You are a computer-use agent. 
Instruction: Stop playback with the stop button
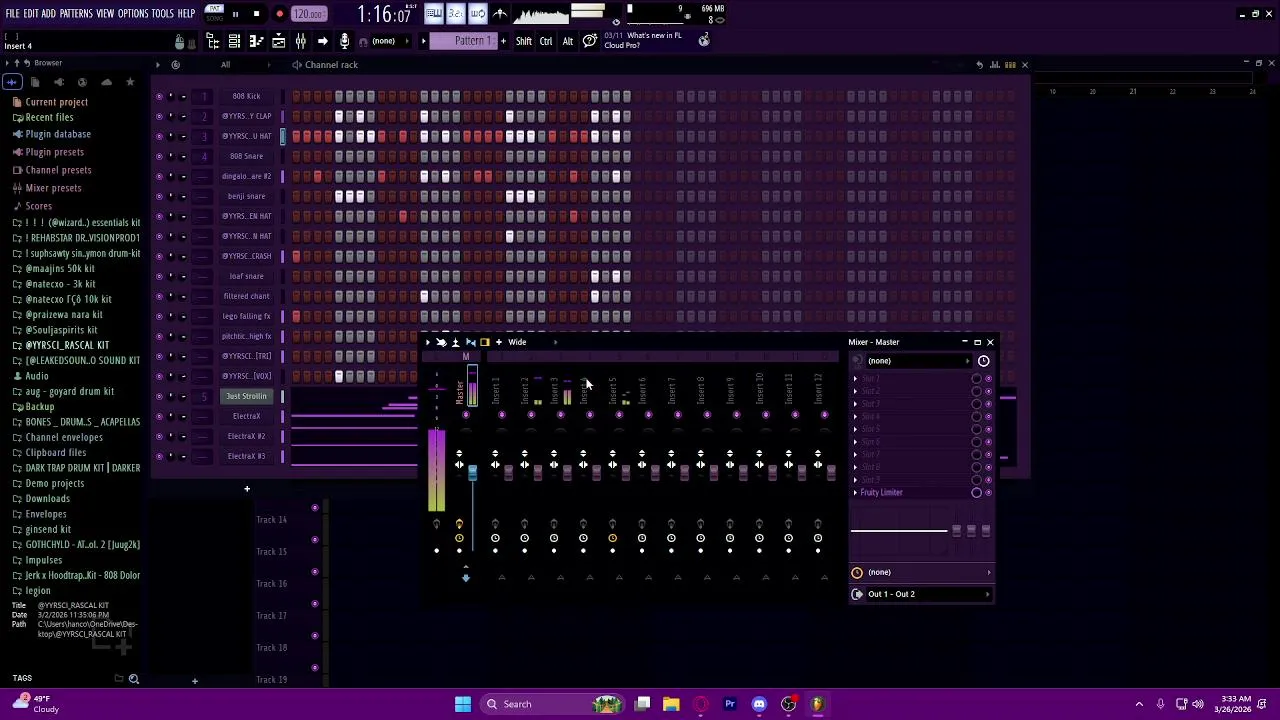256,14
